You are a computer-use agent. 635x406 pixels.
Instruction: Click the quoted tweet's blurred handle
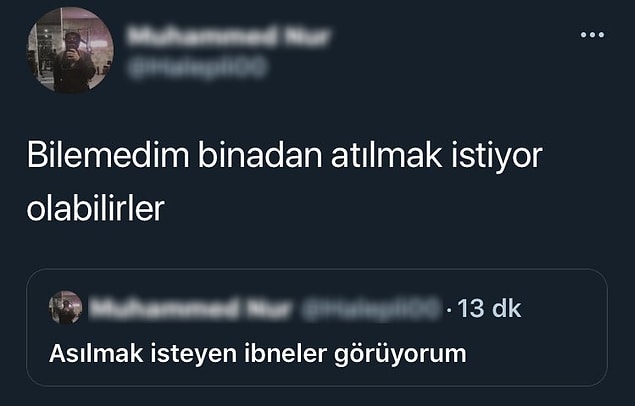pyautogui.click(x=371, y=308)
